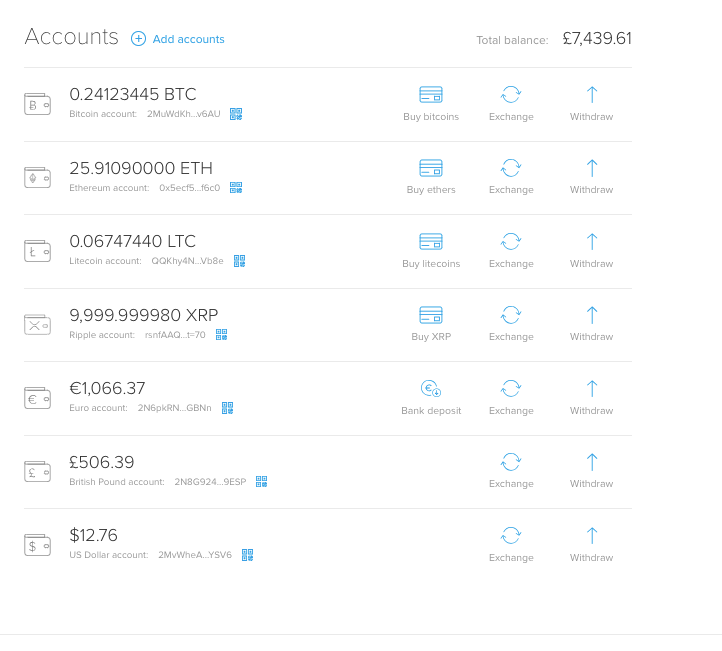
Task: Click the Withdraw label in ETH row
Action: tap(591, 190)
